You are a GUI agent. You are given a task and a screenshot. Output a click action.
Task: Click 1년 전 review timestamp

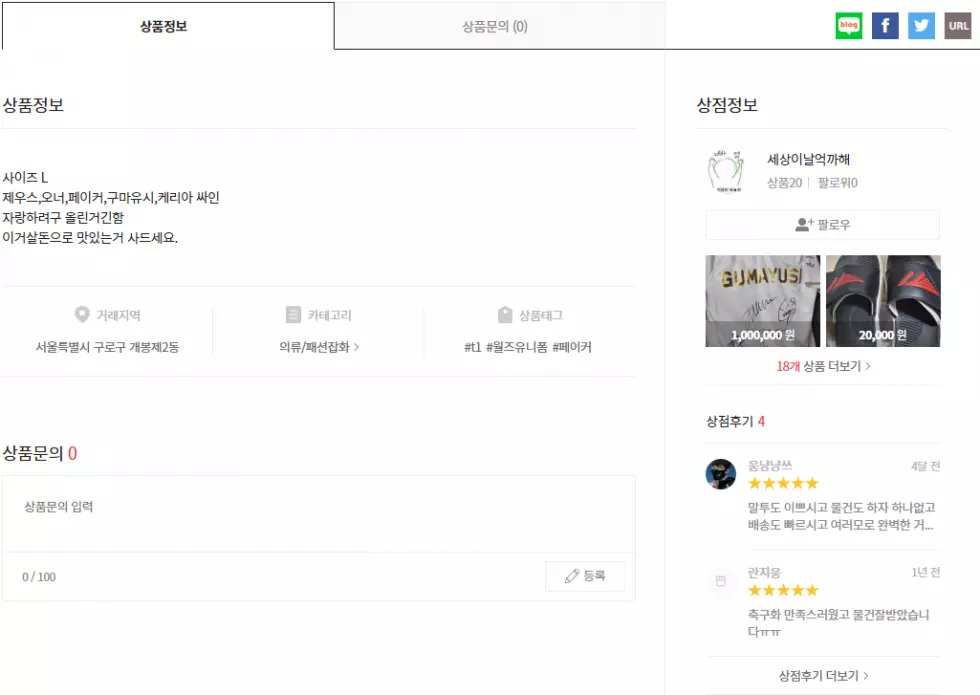pyautogui.click(x=926, y=572)
